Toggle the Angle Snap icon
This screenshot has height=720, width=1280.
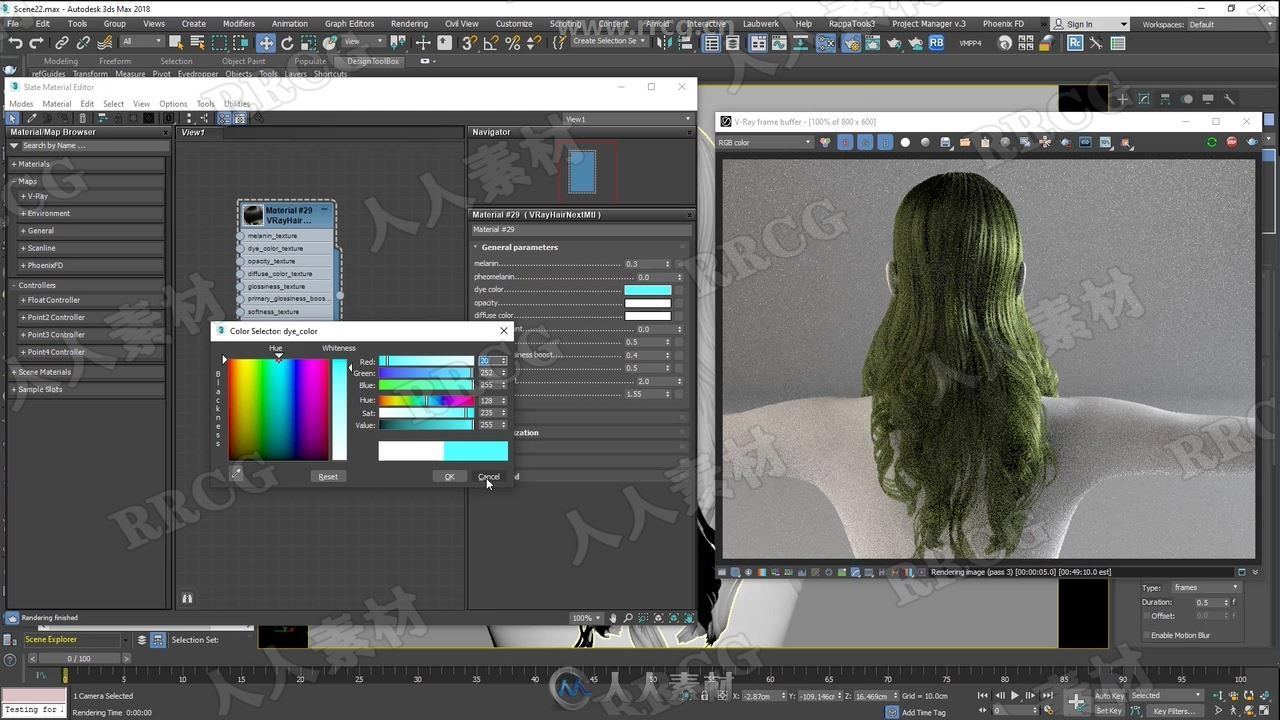[491, 43]
